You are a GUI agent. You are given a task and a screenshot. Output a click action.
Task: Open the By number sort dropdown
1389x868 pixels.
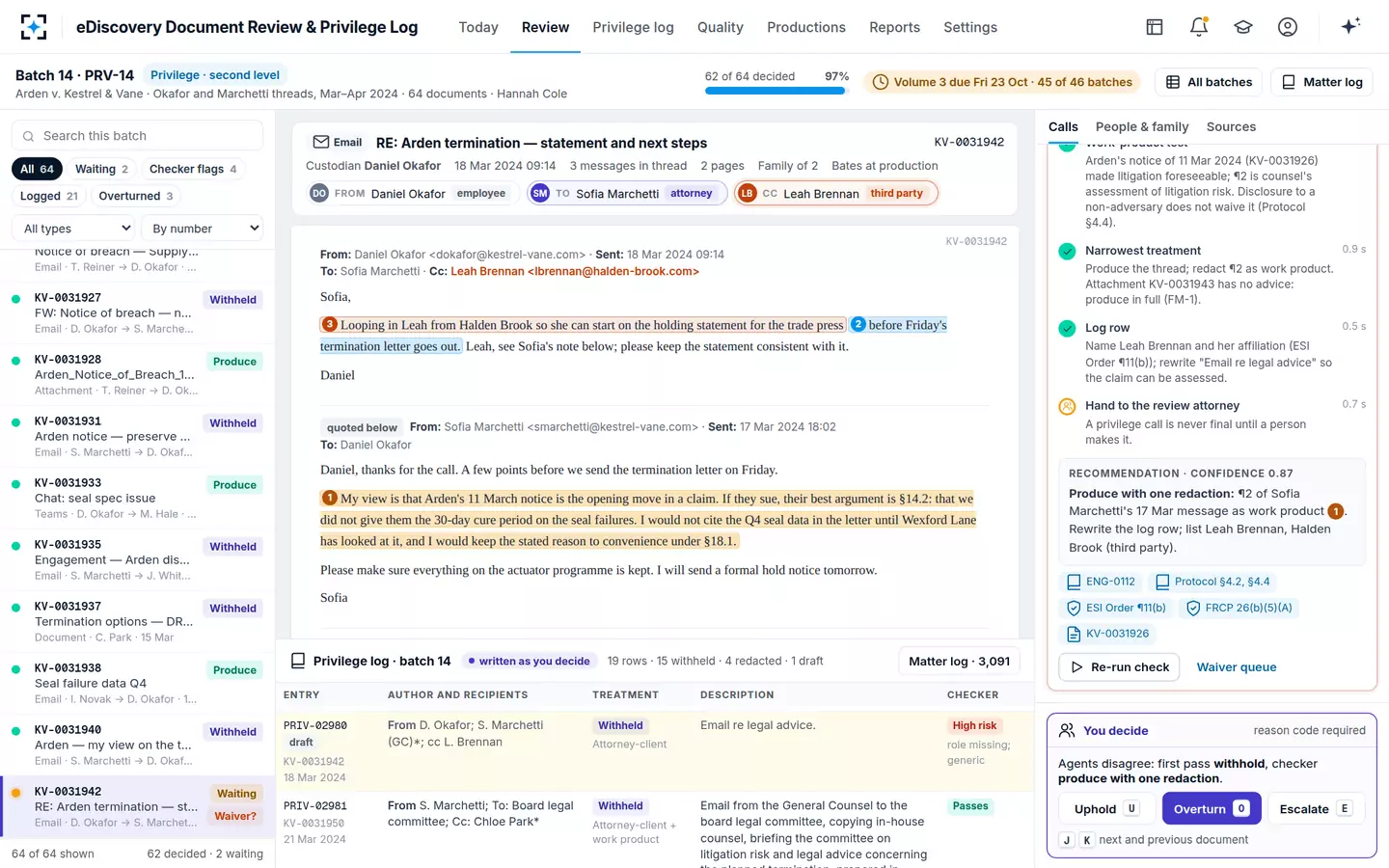coord(202,229)
